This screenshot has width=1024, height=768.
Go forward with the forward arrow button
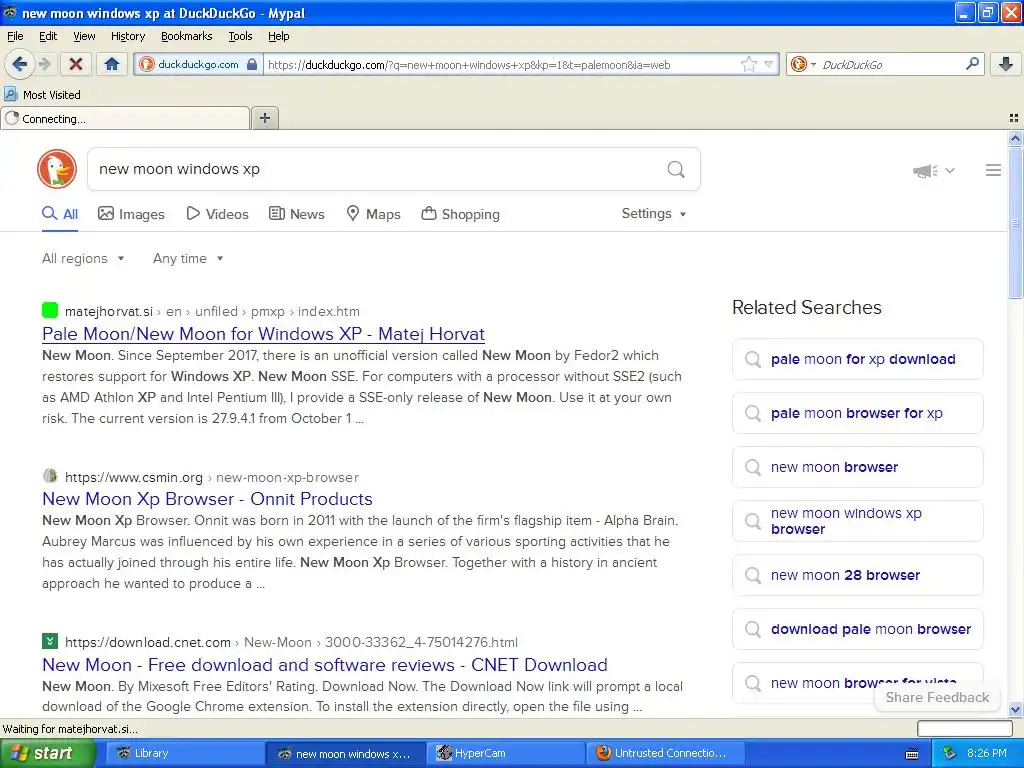pos(44,64)
